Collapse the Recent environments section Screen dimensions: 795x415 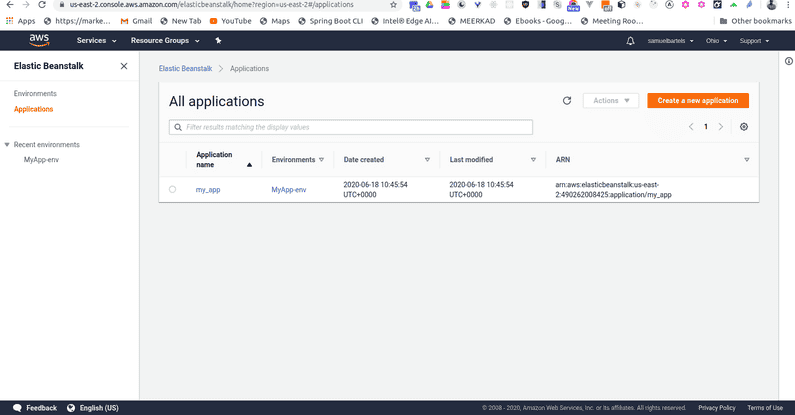(7, 144)
